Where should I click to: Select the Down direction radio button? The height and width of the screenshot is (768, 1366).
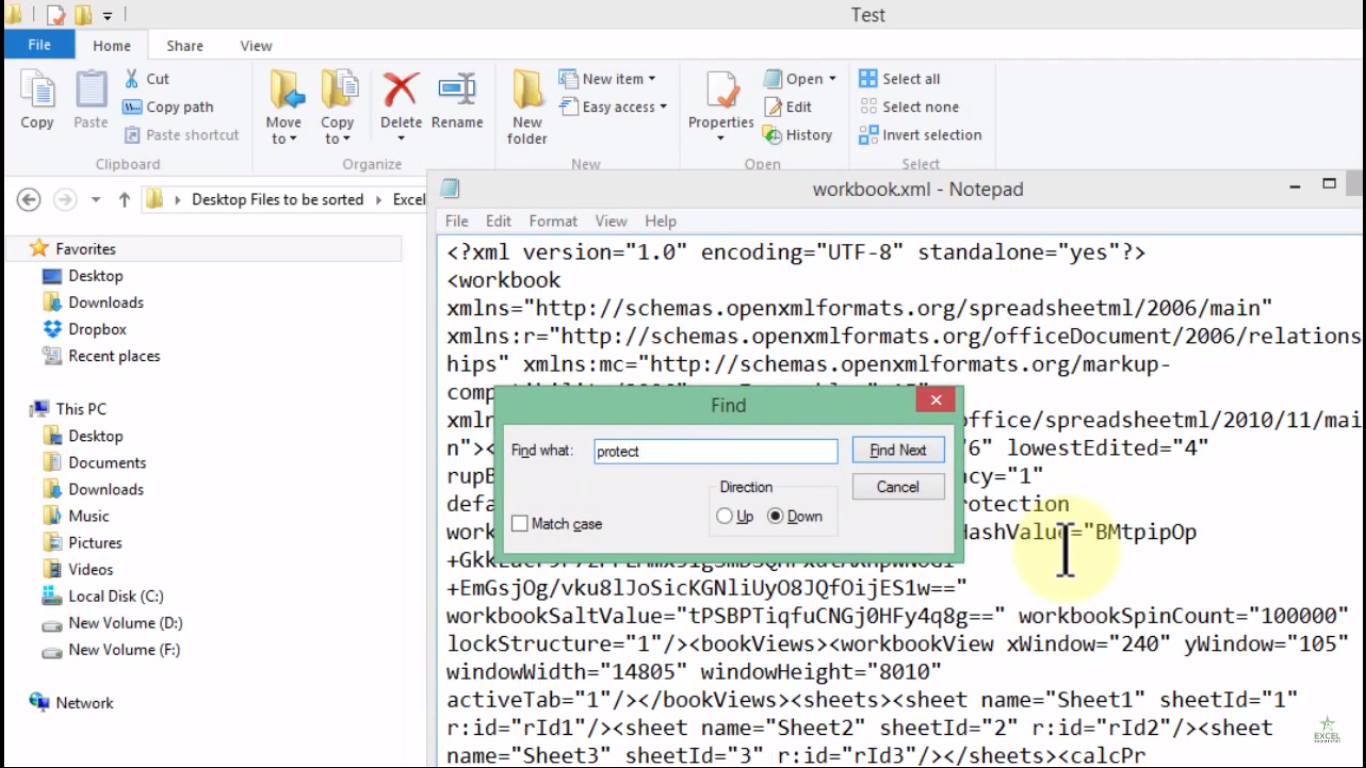tap(775, 516)
